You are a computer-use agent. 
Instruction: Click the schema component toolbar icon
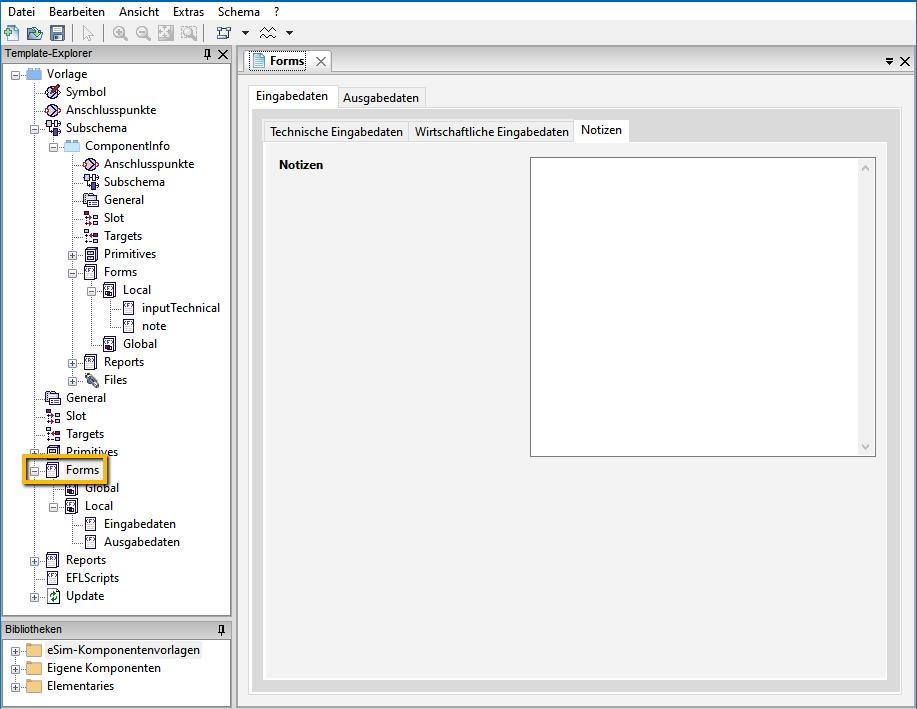point(223,33)
